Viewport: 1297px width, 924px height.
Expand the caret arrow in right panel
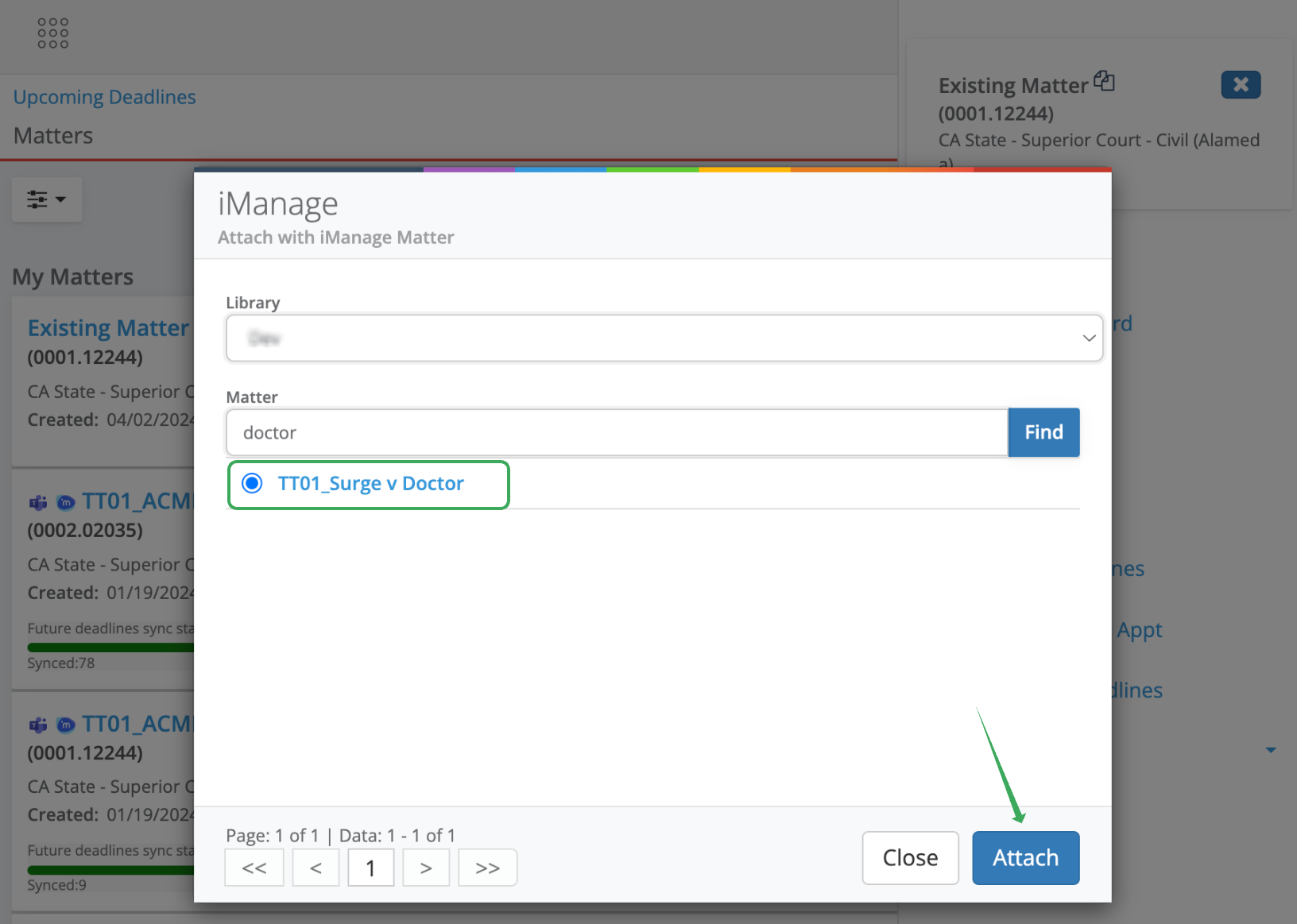1271,750
